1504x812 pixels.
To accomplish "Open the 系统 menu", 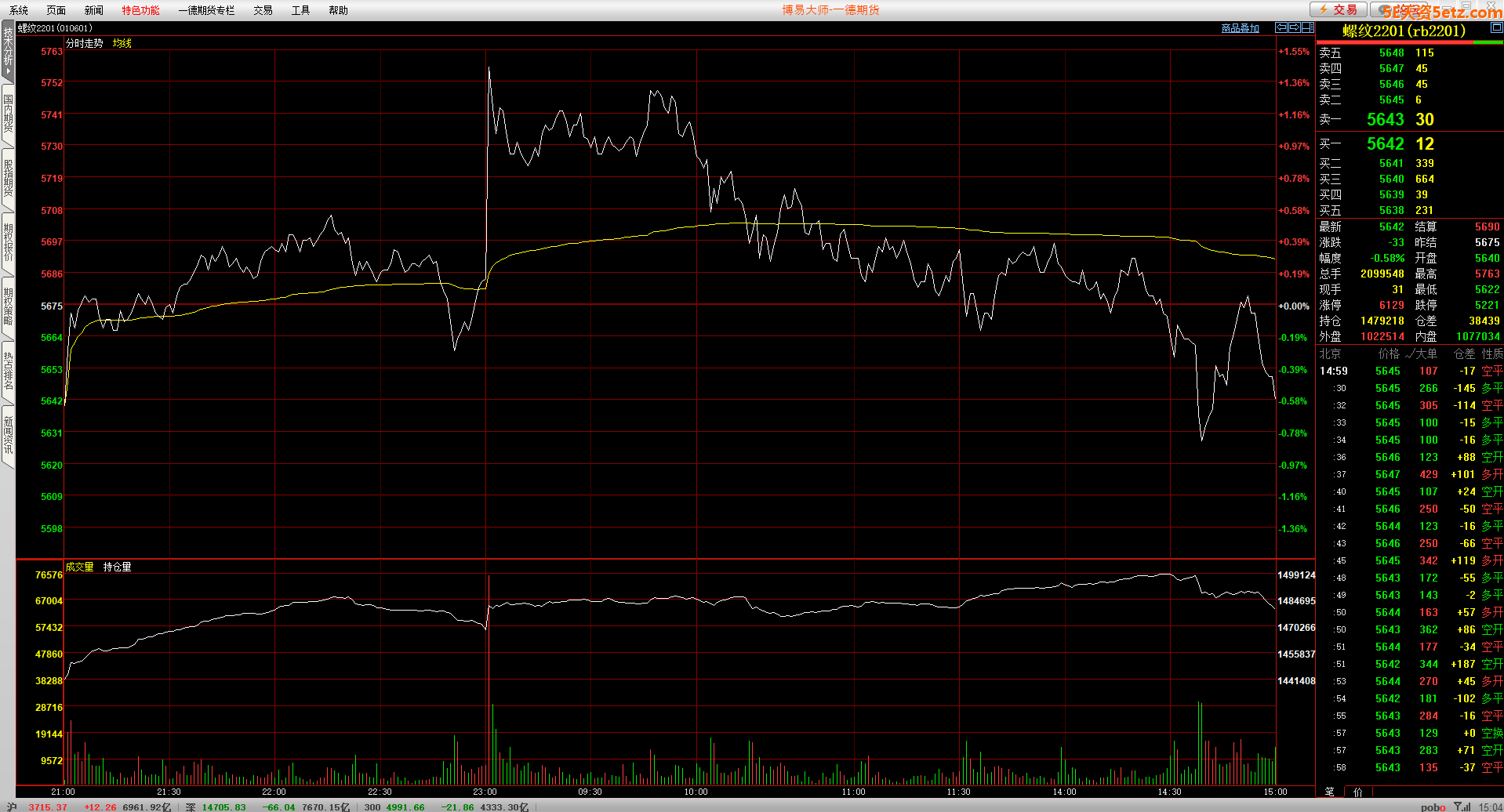I will pos(19,10).
